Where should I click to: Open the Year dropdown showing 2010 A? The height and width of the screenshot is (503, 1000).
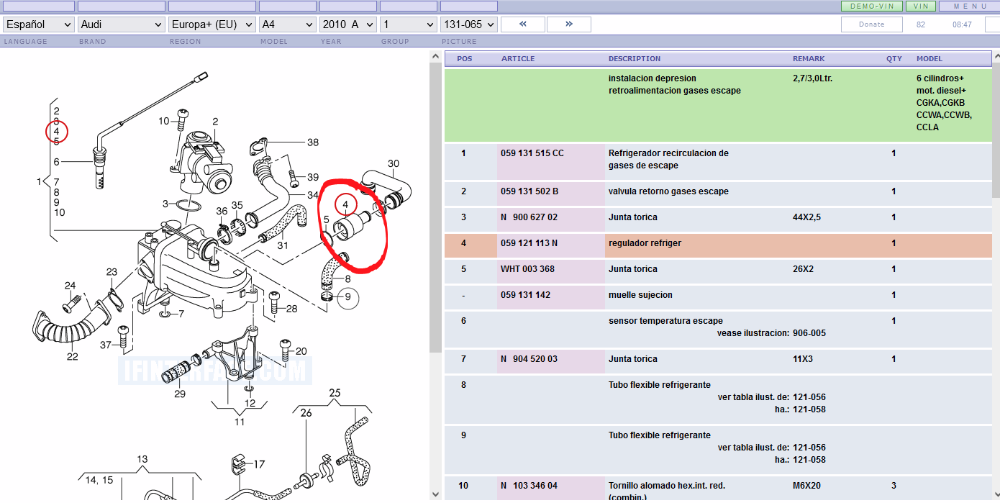coord(348,24)
